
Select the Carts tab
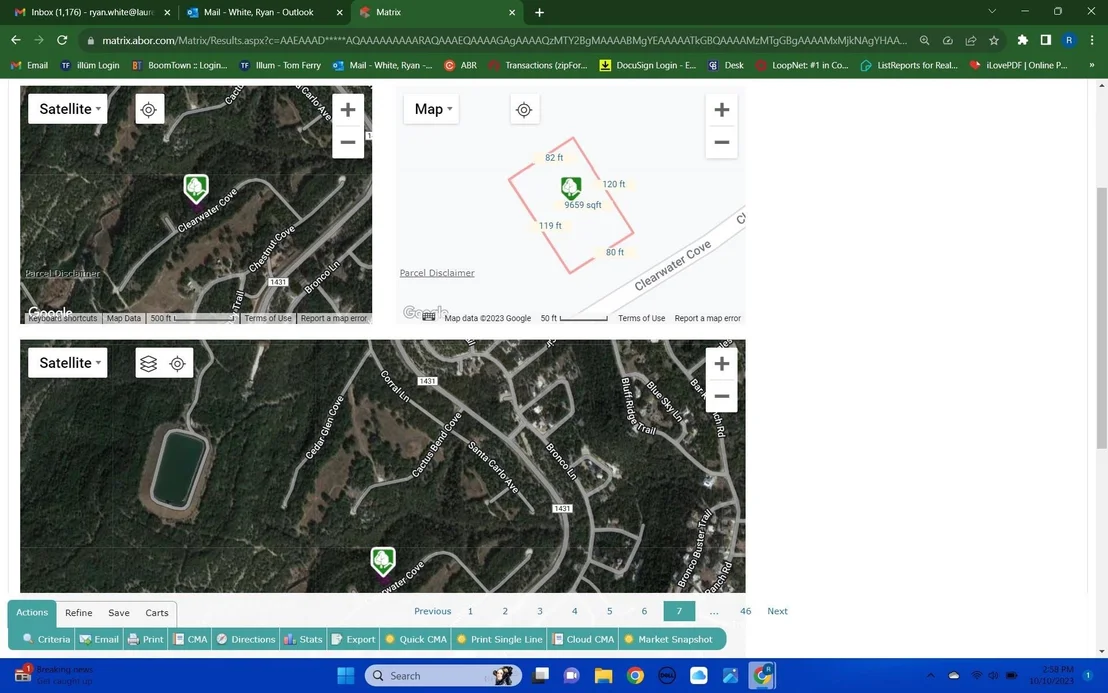click(157, 612)
